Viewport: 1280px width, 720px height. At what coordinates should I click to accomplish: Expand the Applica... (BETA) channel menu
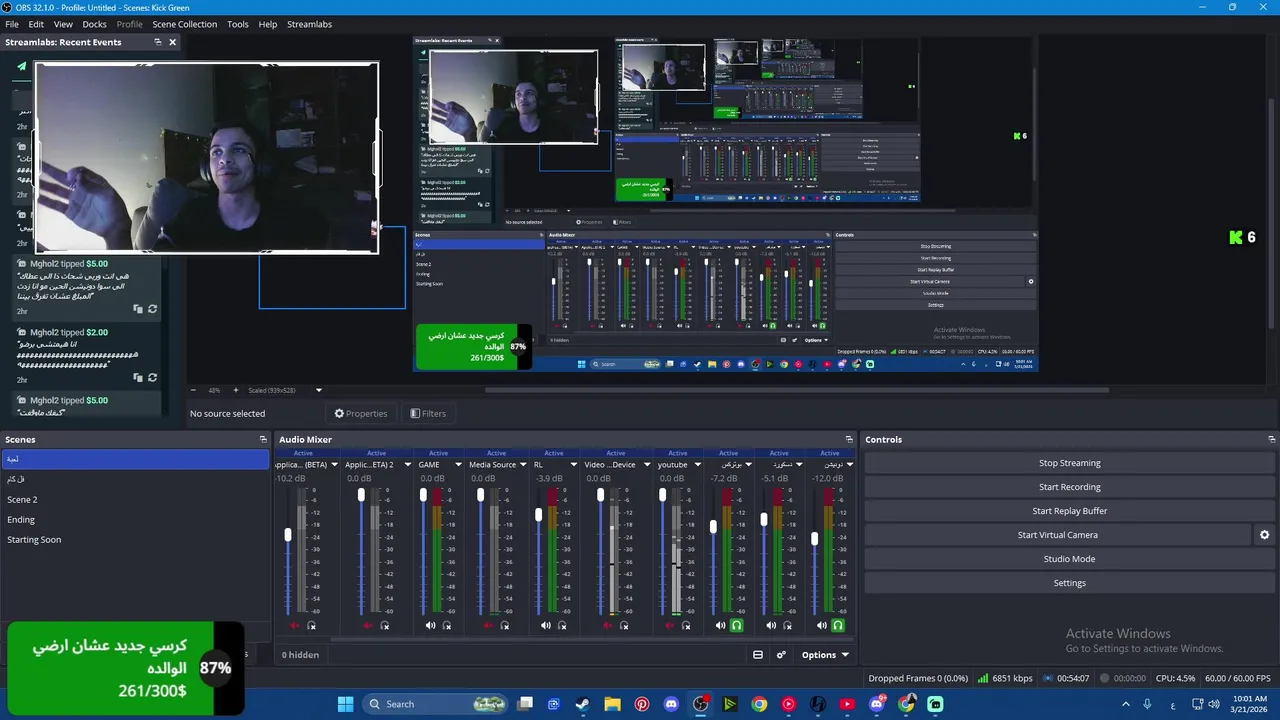[x=334, y=465]
